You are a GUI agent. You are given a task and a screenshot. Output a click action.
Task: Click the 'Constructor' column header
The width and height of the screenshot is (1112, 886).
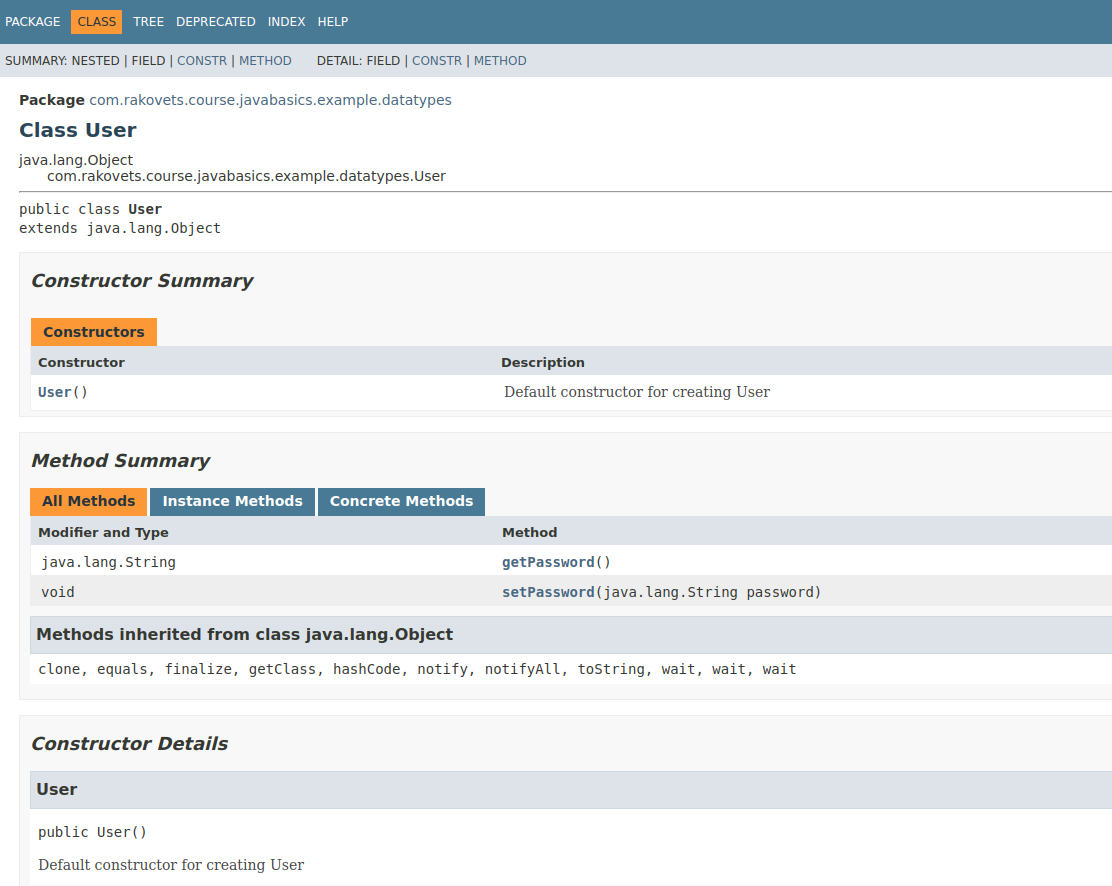coord(82,362)
